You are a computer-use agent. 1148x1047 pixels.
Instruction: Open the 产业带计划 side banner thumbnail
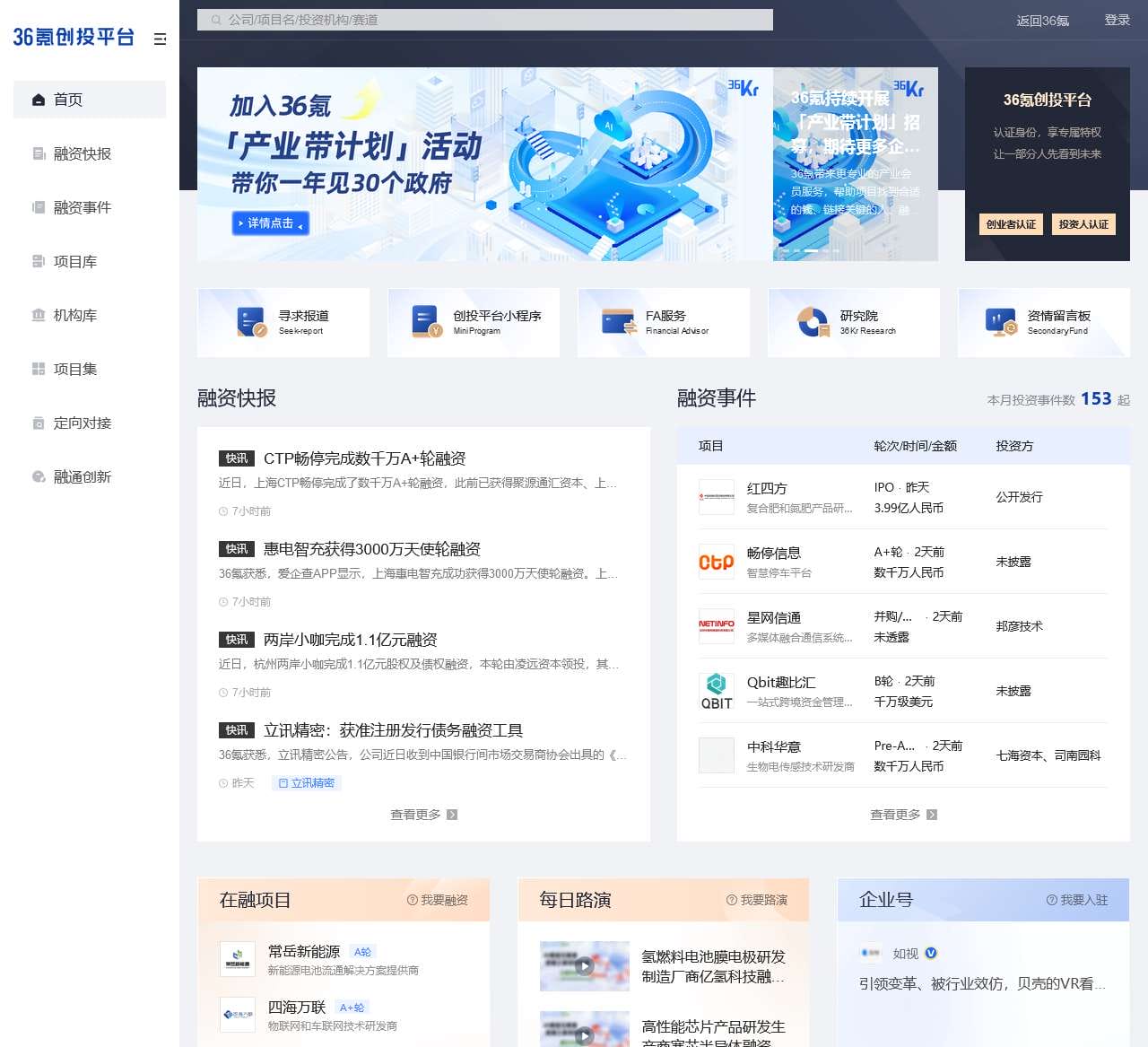point(856,164)
